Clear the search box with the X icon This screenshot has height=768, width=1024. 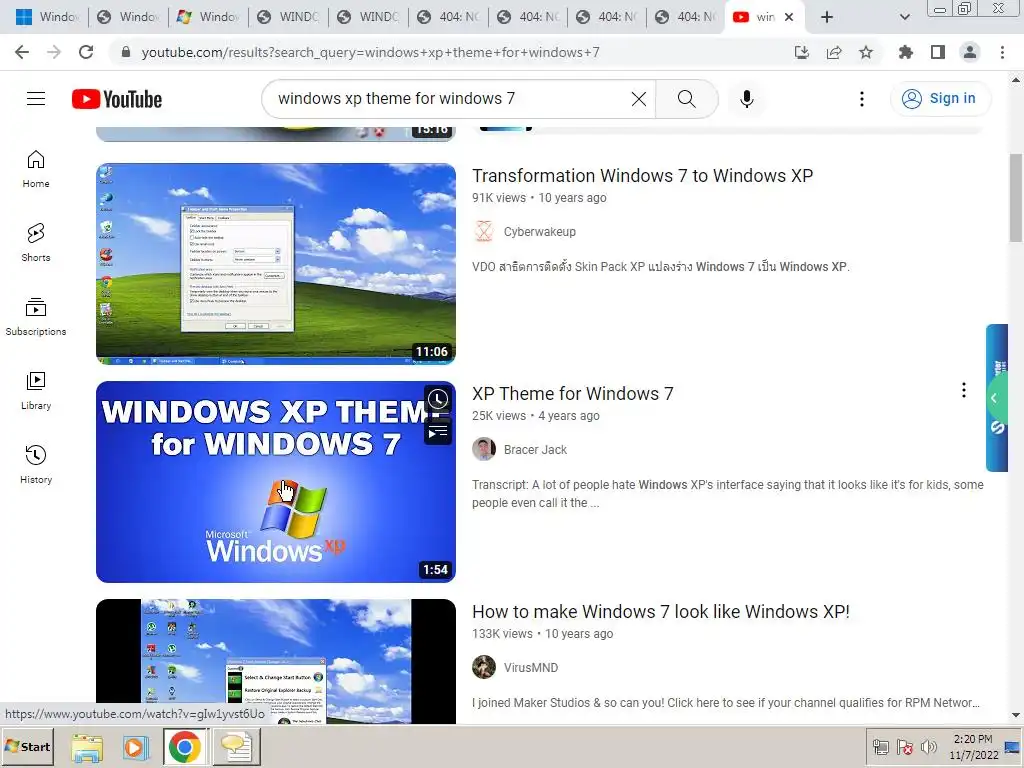pos(639,99)
